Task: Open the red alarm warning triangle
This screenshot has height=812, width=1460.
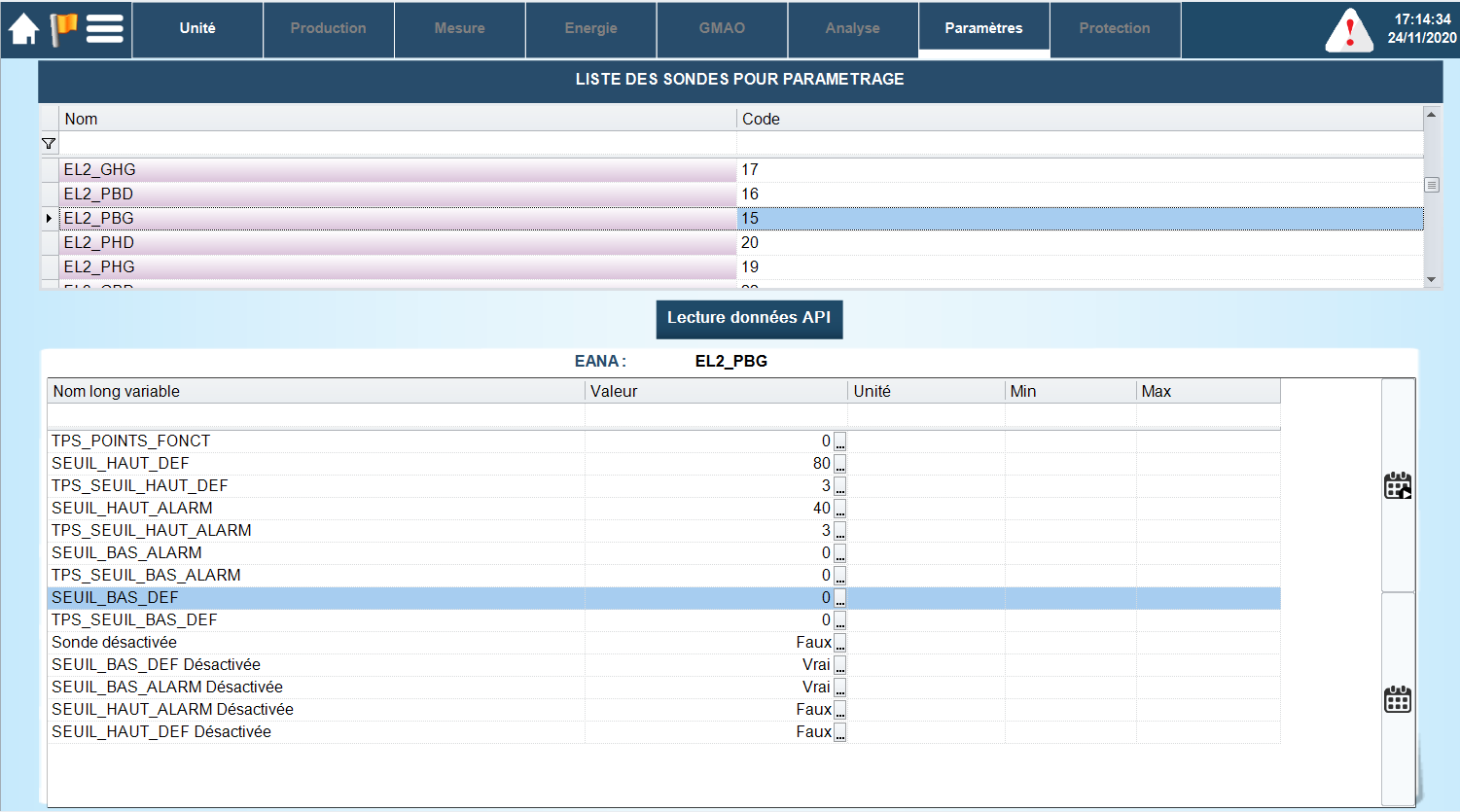Action: [x=1349, y=31]
